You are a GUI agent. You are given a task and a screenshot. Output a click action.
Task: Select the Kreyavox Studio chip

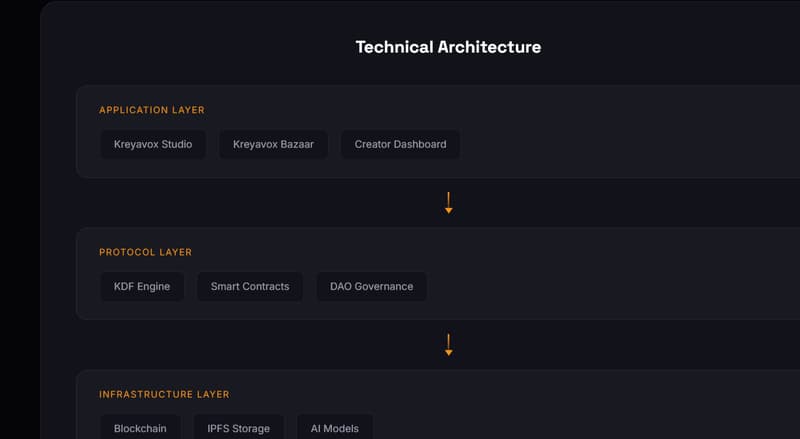[x=153, y=144]
